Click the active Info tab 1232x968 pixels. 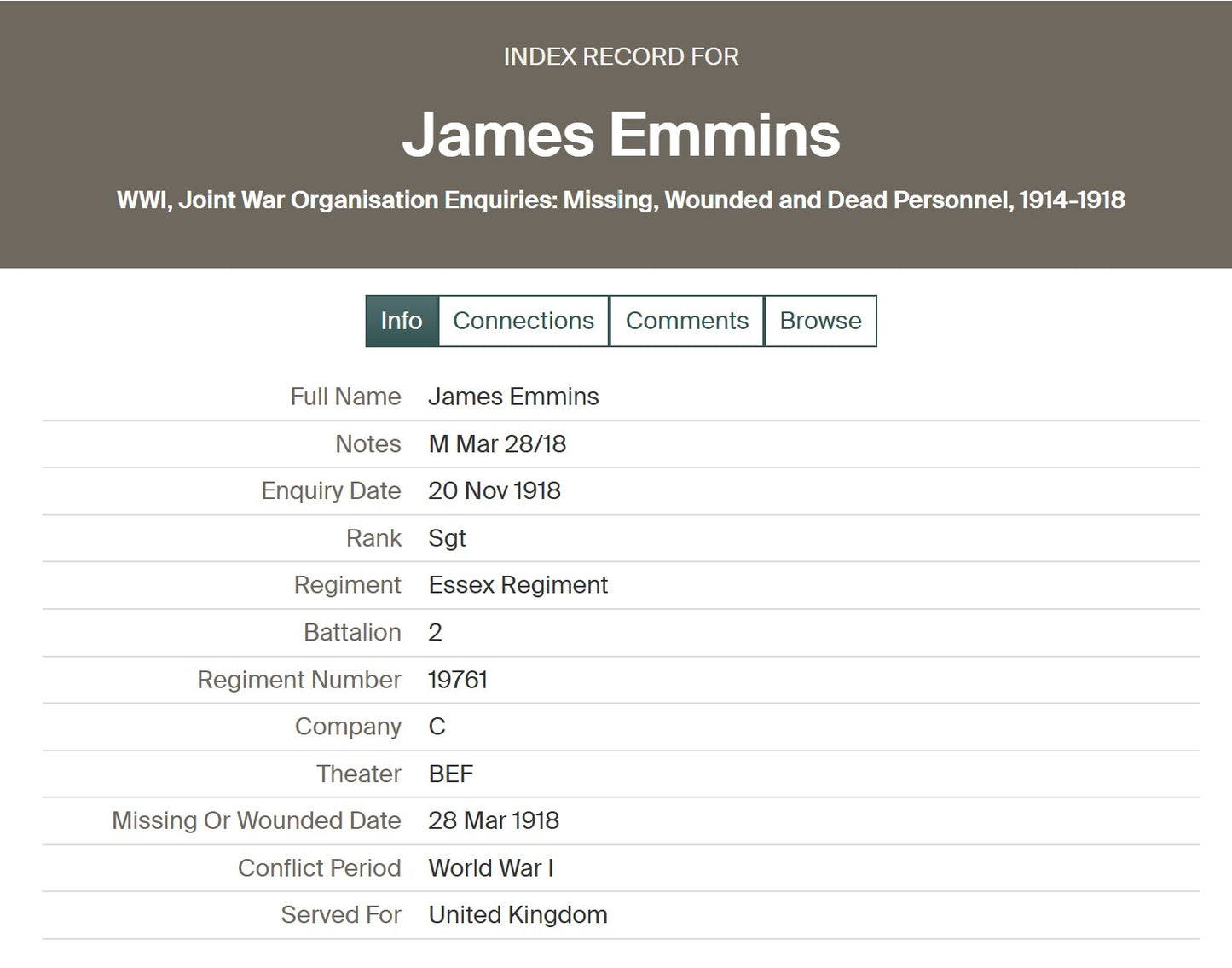402,321
